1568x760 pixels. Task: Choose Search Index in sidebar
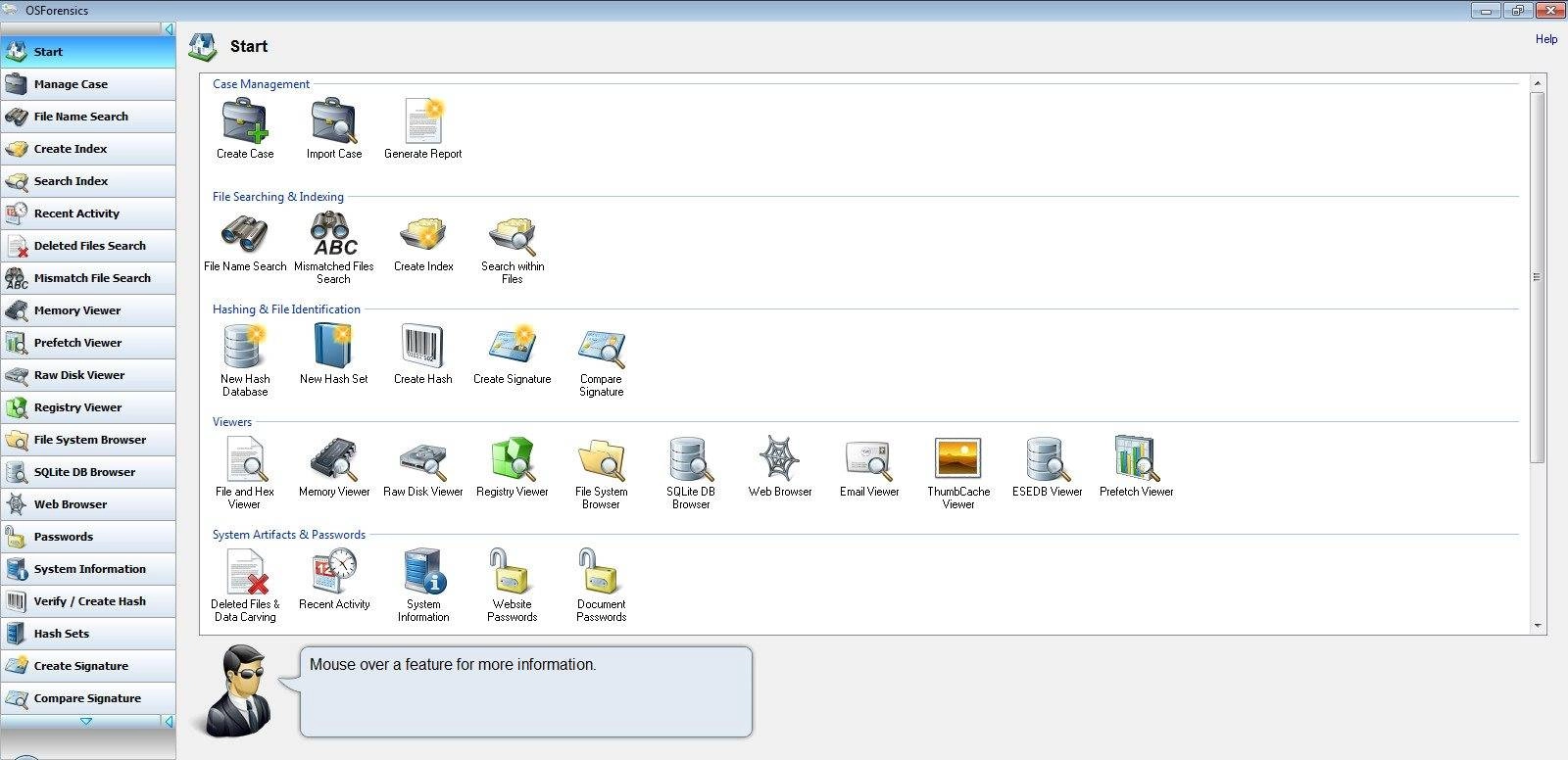pyautogui.click(x=88, y=181)
